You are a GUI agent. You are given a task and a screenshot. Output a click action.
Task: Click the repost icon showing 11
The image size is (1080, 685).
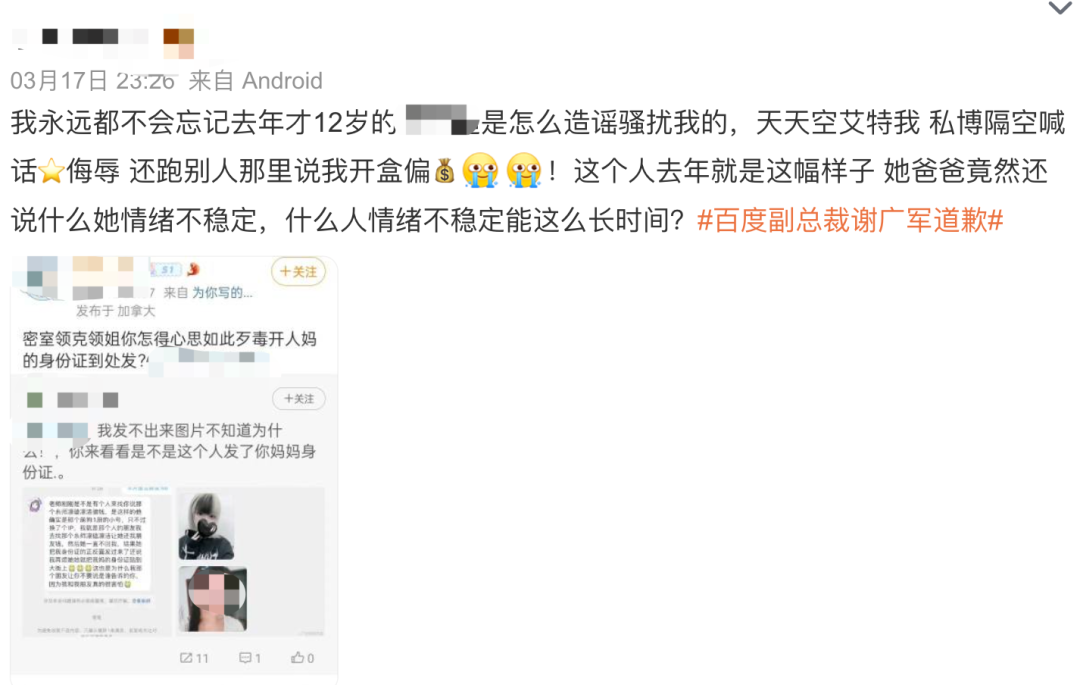coord(194,658)
